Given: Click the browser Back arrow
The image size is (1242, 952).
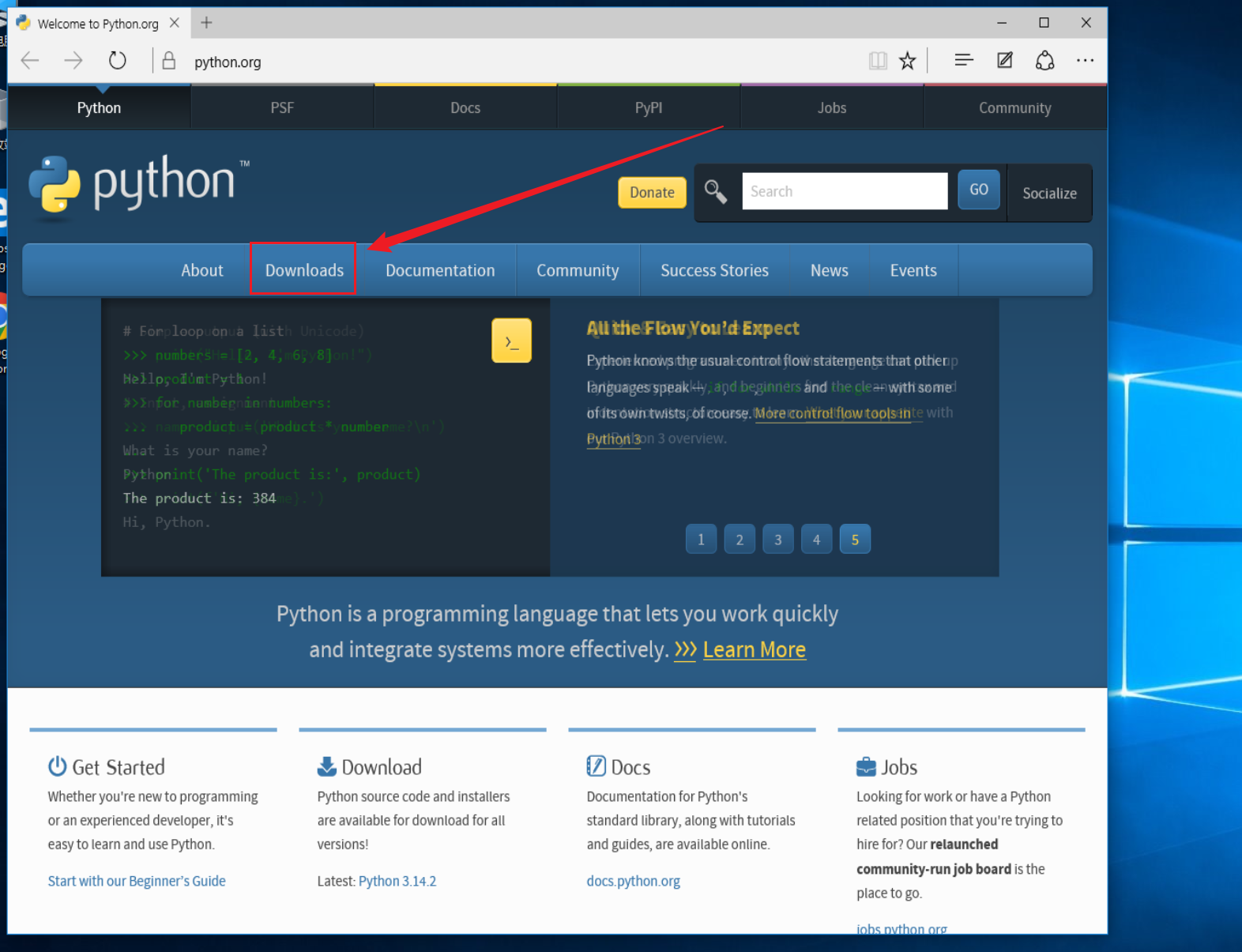Looking at the screenshot, I should point(30,61).
